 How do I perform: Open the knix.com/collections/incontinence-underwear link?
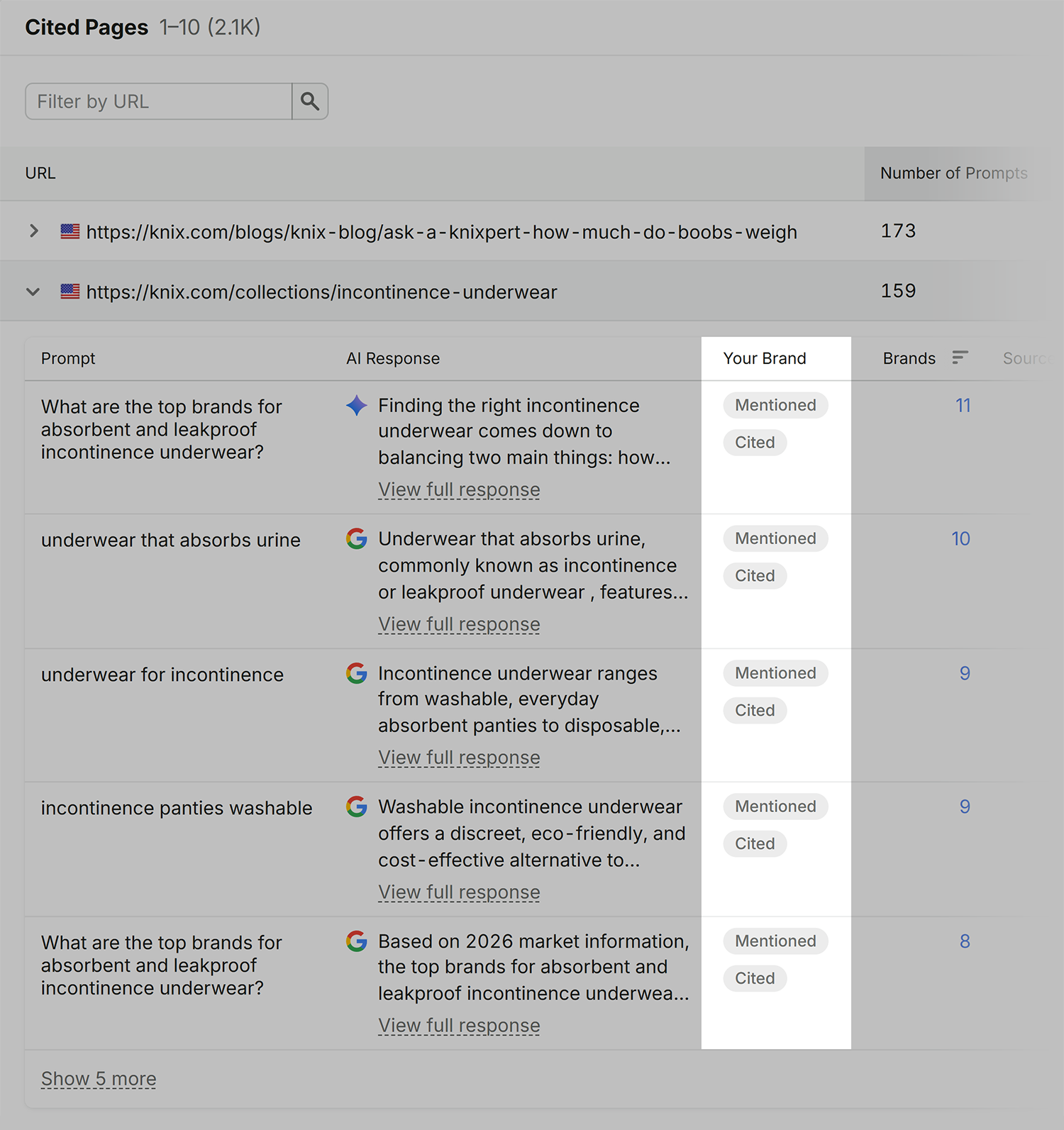(x=321, y=292)
